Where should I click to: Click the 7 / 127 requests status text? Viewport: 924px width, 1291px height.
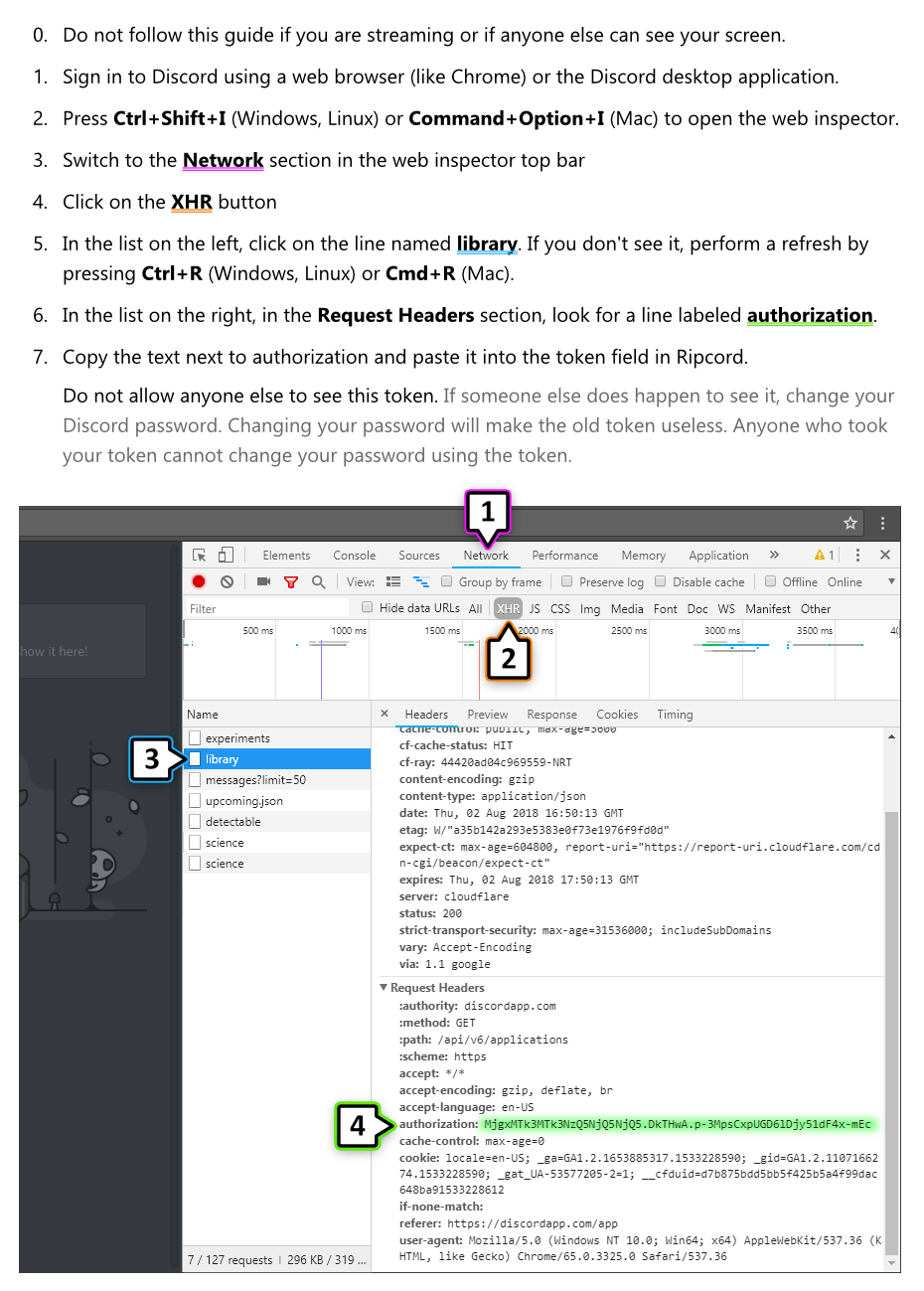[x=230, y=1260]
